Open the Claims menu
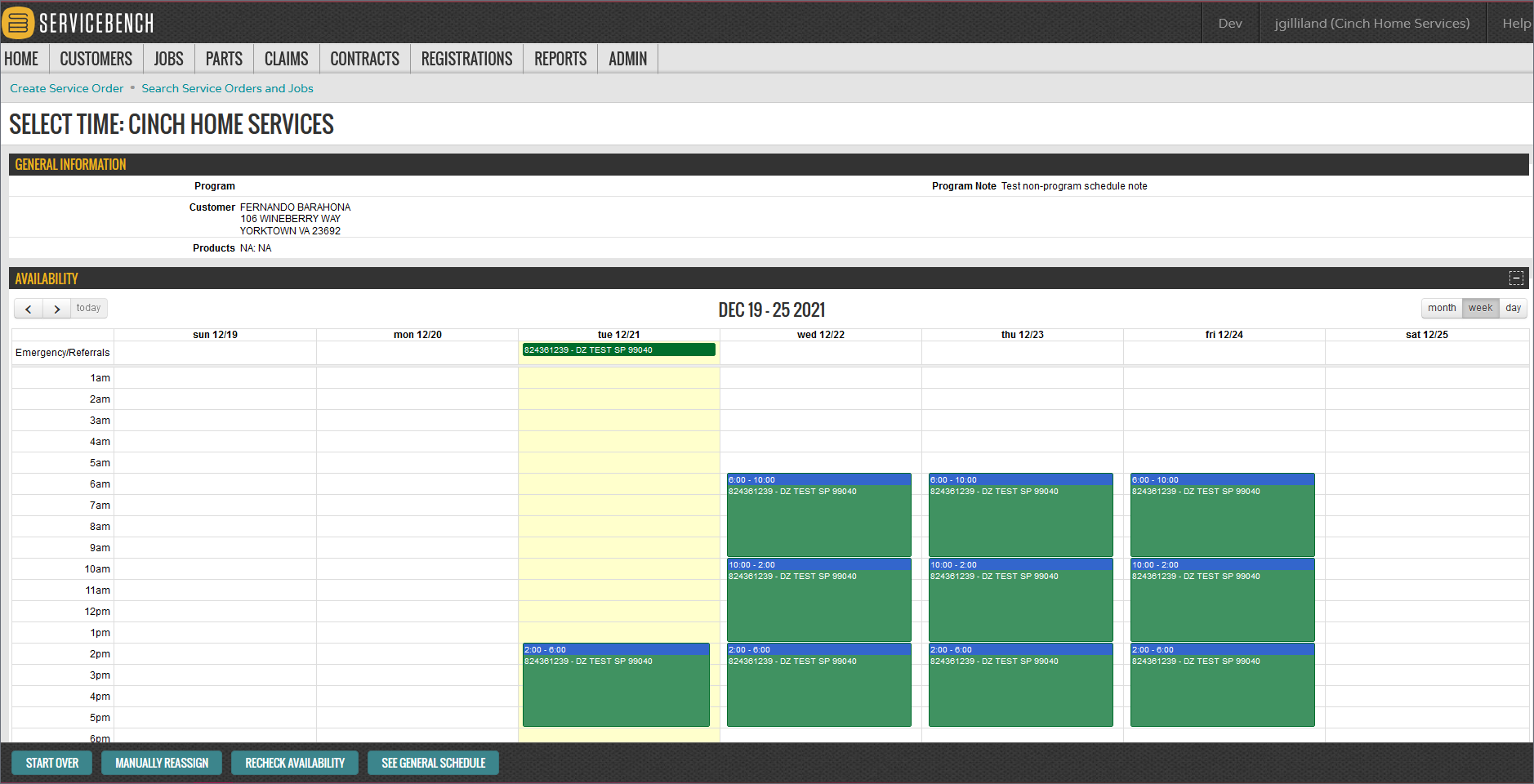Viewport: 1534px width, 784px height. coord(286,59)
